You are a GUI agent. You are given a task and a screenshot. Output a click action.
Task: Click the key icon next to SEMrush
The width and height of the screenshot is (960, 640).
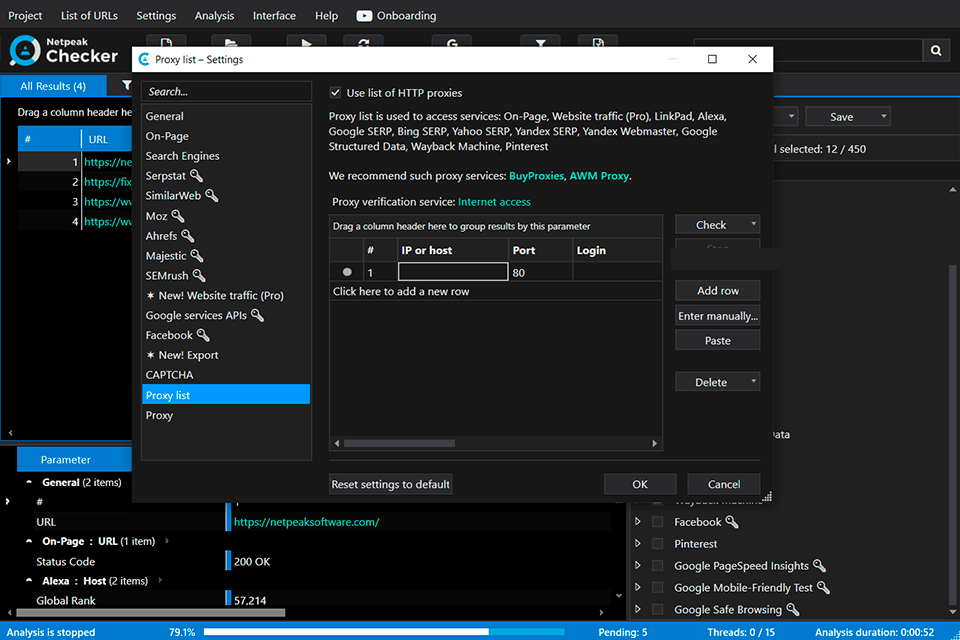pos(199,276)
